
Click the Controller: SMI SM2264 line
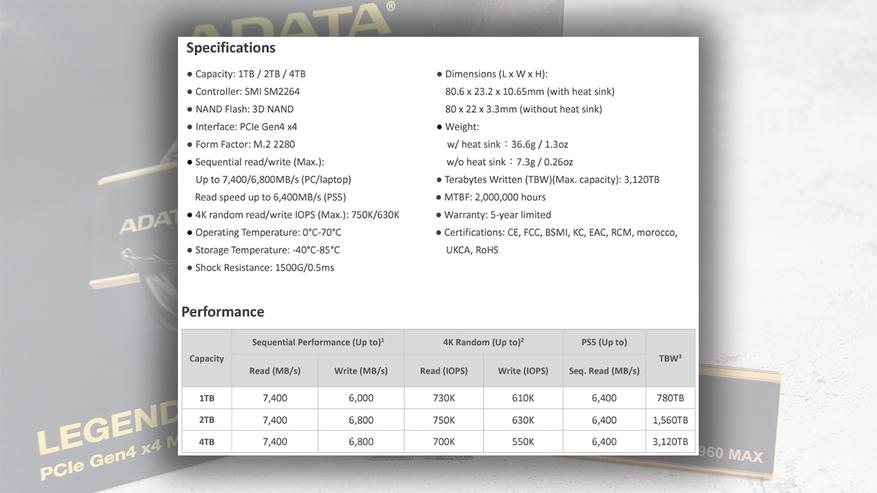tap(244, 92)
